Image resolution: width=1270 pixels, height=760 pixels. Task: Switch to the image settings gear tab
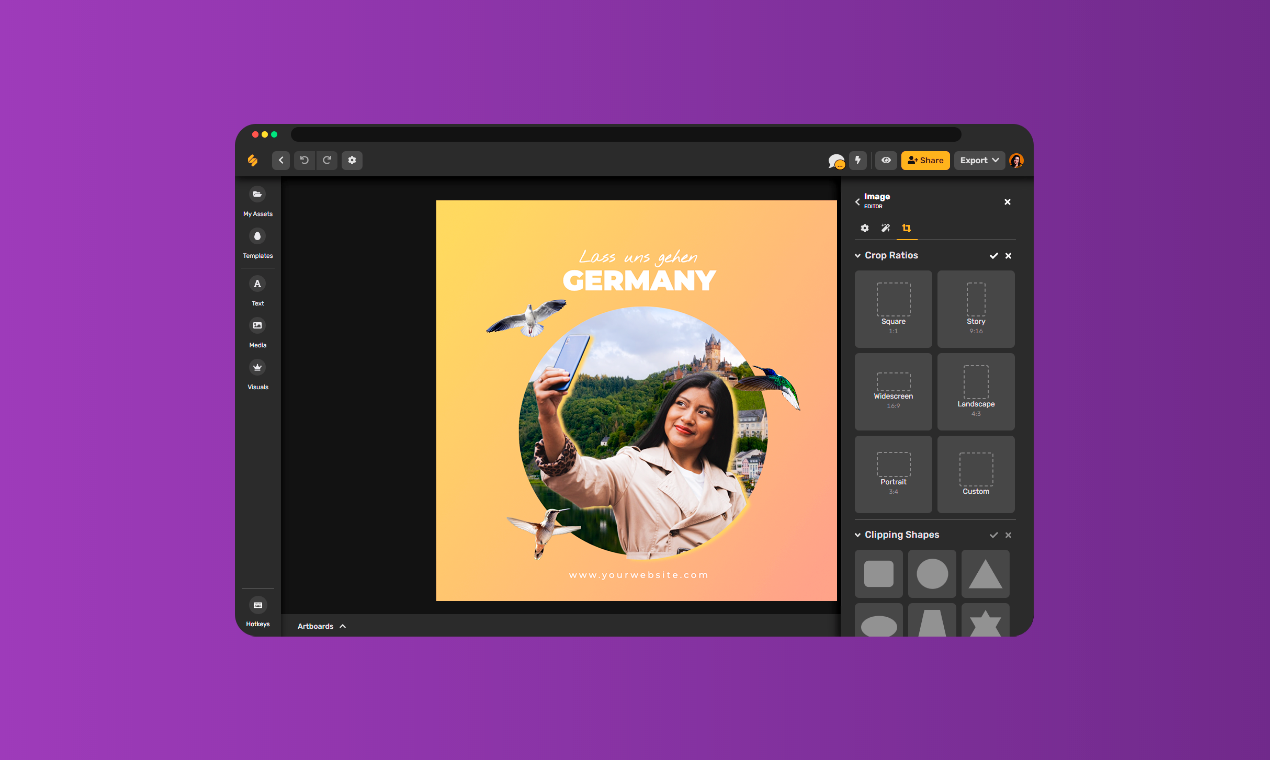pos(865,228)
